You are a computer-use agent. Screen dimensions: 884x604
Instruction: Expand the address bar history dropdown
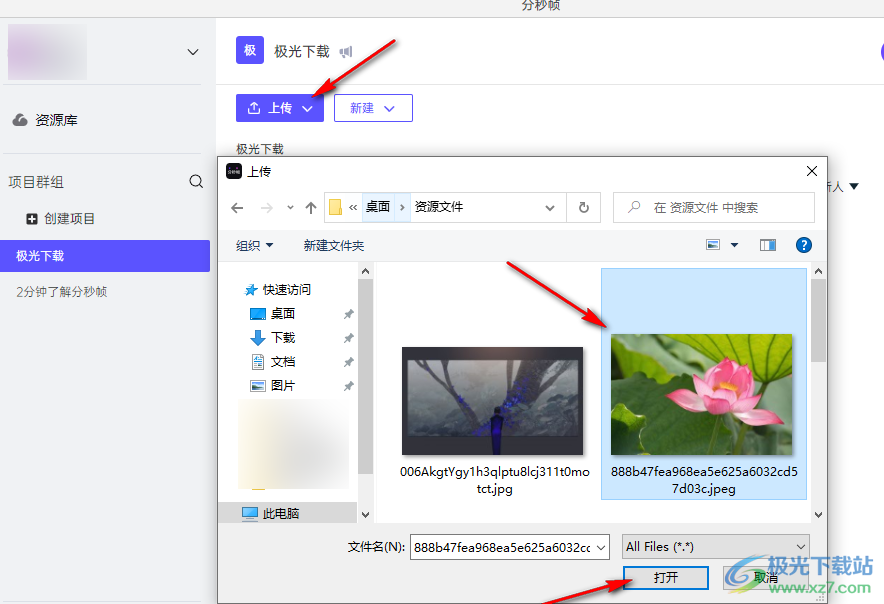pos(550,208)
